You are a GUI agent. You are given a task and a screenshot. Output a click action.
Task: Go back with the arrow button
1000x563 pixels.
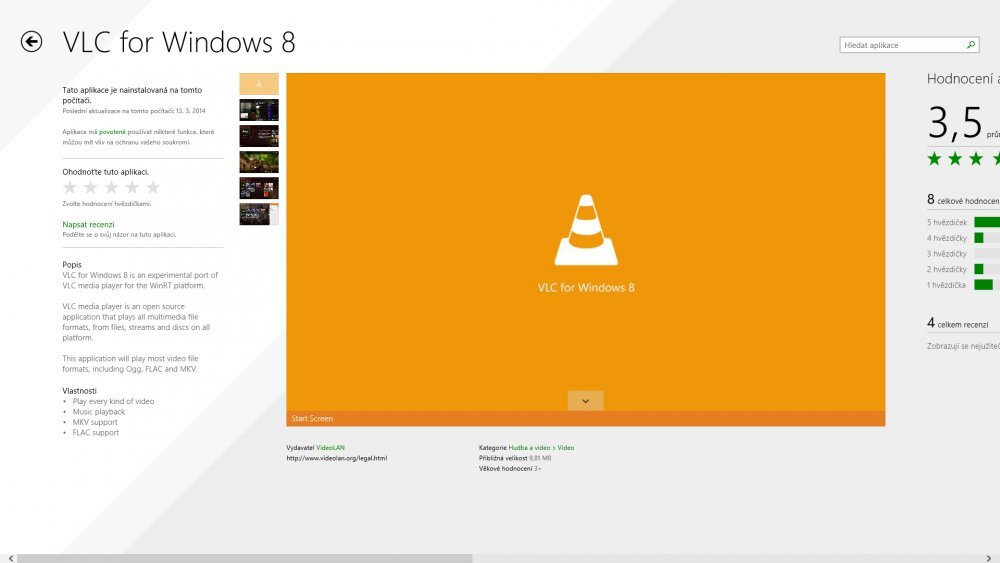pos(31,42)
